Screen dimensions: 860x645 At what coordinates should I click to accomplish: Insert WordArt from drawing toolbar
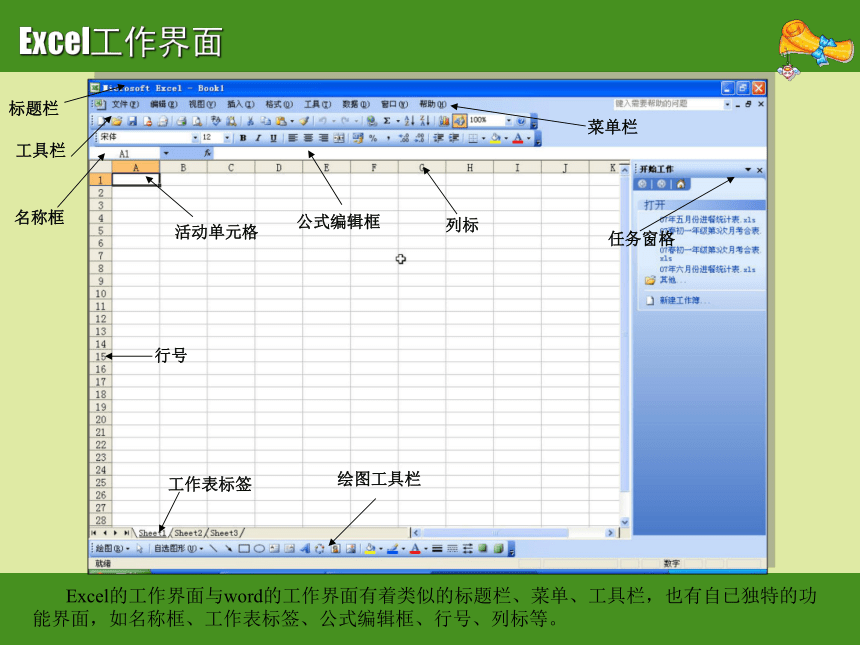coord(305,548)
